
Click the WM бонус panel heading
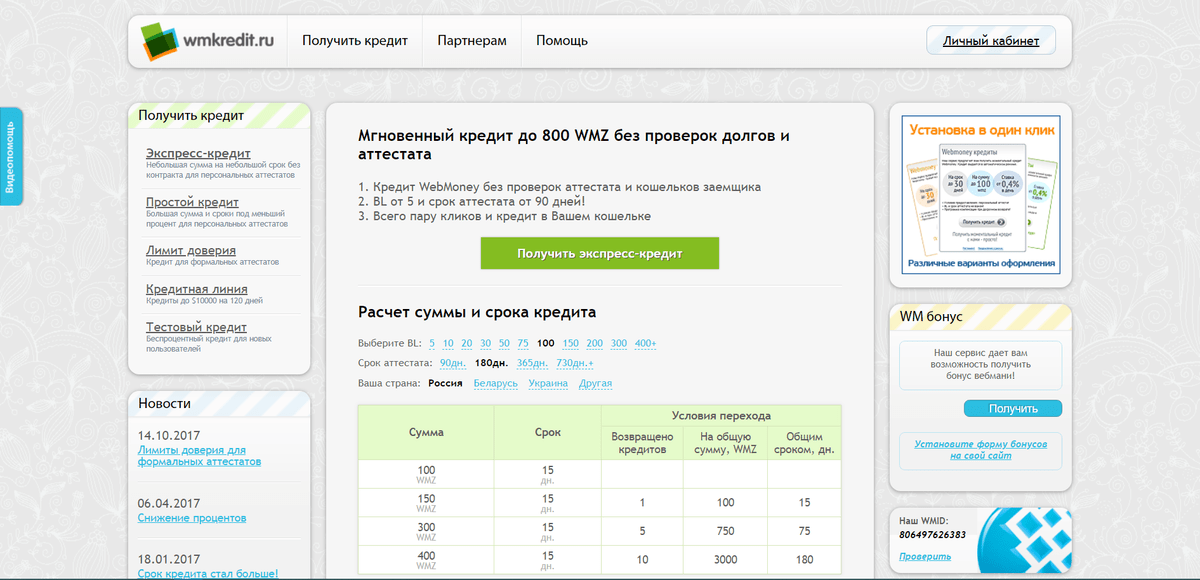[x=931, y=316]
